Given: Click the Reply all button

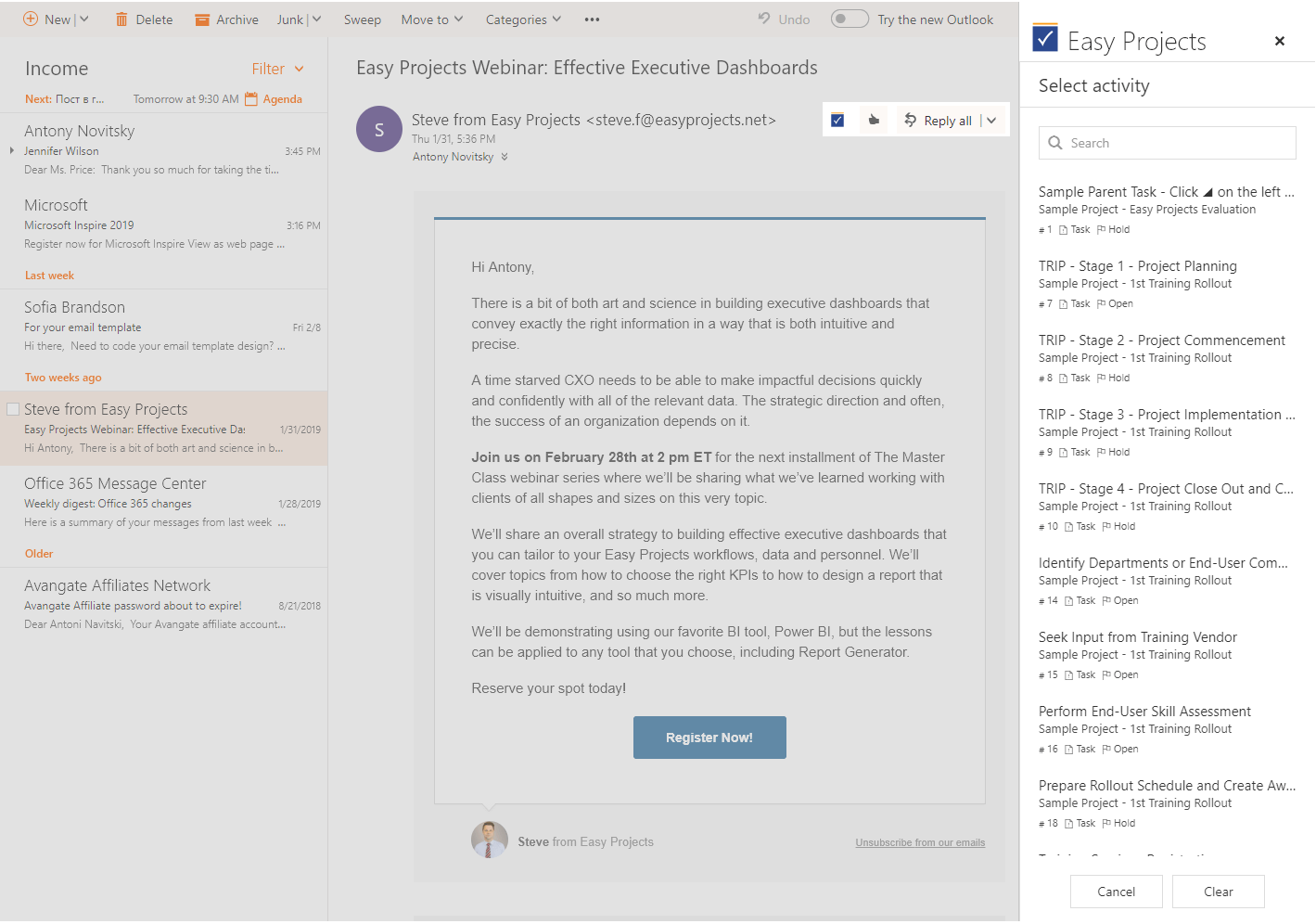Looking at the screenshot, I should click(x=938, y=121).
